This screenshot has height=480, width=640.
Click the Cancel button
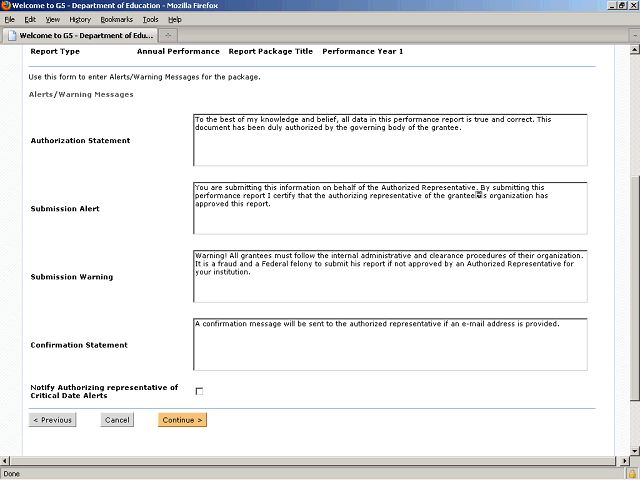coord(117,420)
